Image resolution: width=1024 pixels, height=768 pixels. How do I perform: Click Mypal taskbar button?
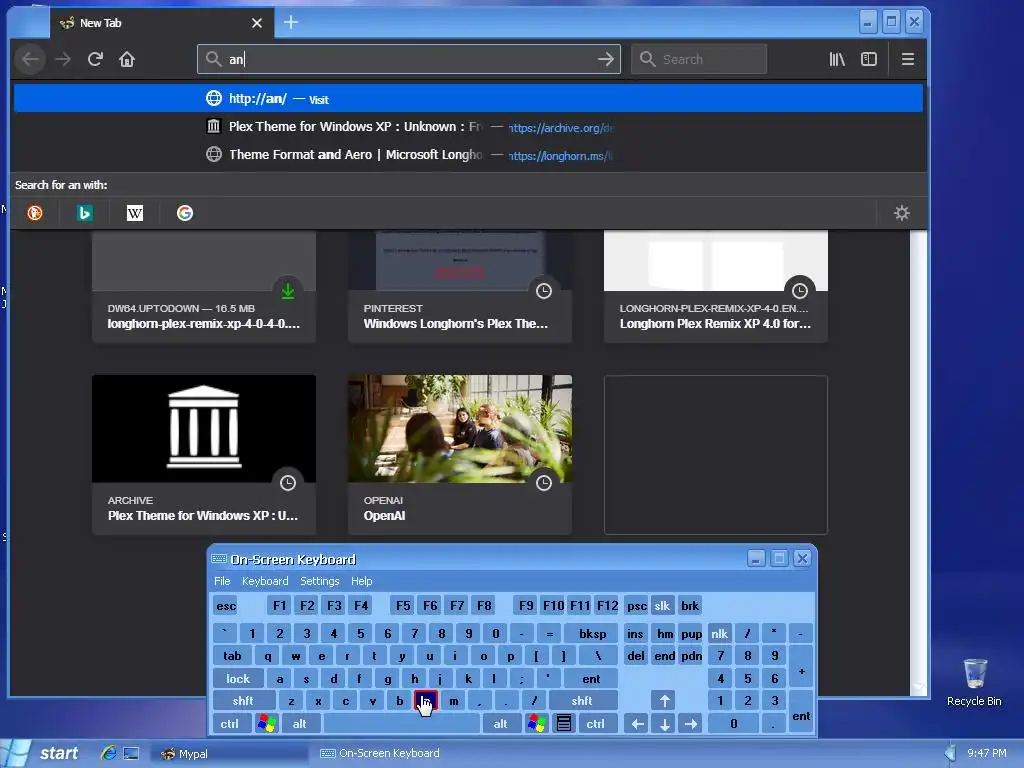pos(230,754)
